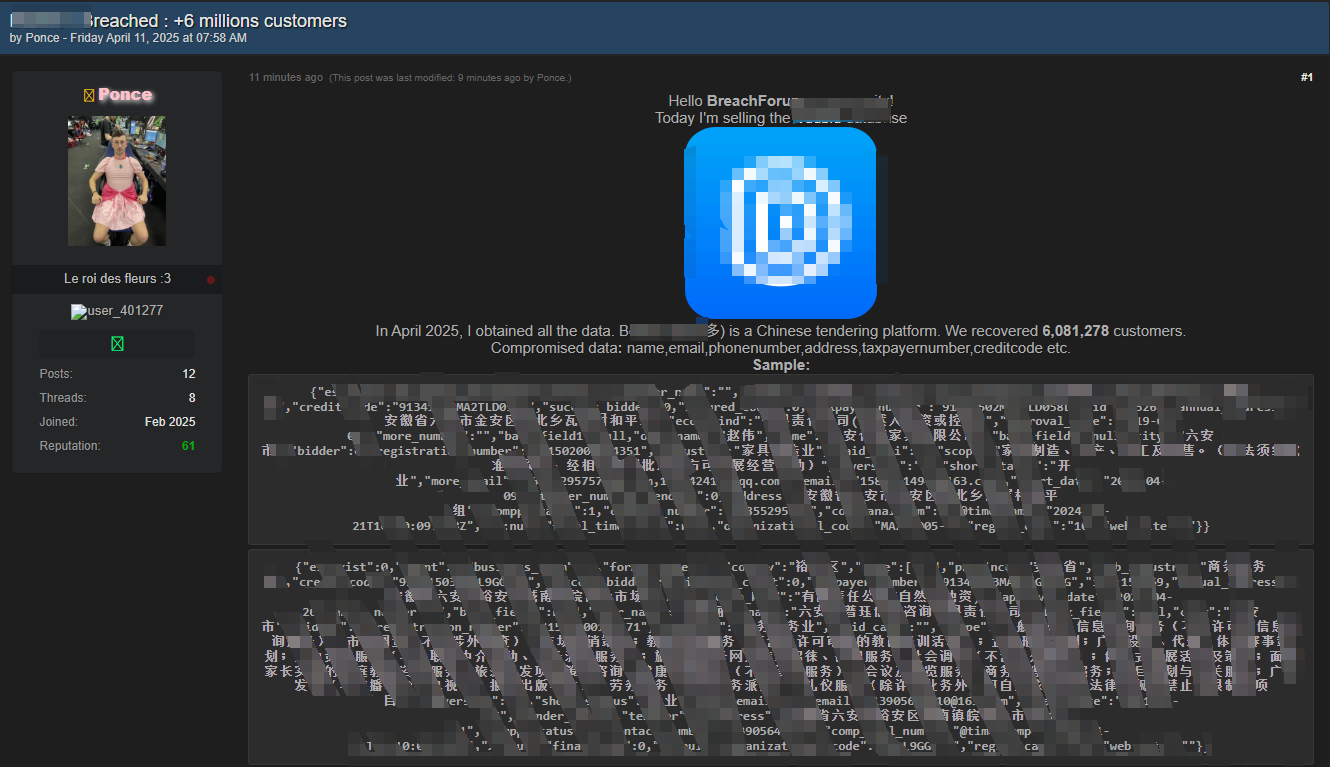Click the Compromised data line
1330x767 pixels.
click(x=781, y=348)
